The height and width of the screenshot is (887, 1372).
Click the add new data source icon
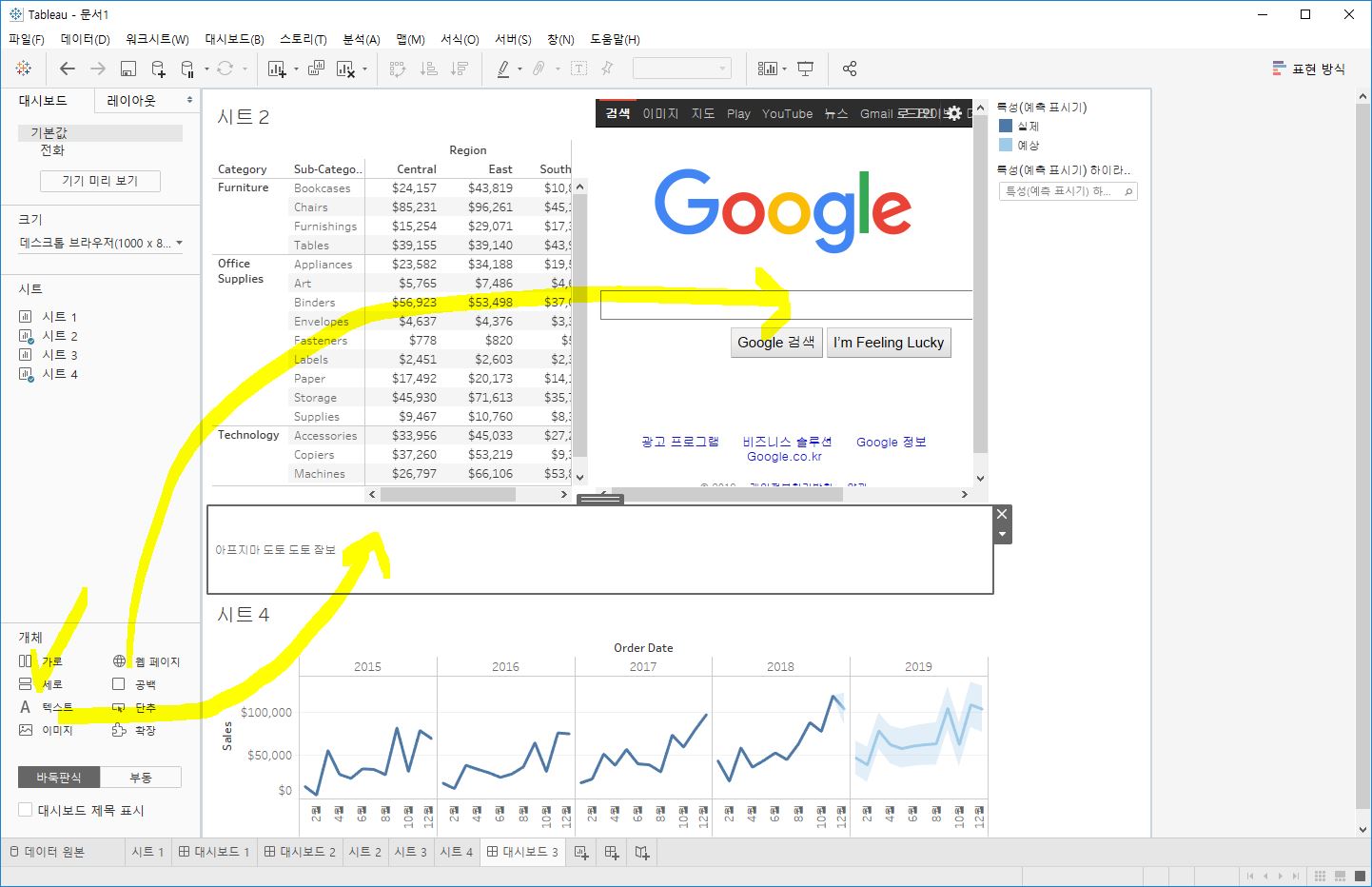coord(159,69)
